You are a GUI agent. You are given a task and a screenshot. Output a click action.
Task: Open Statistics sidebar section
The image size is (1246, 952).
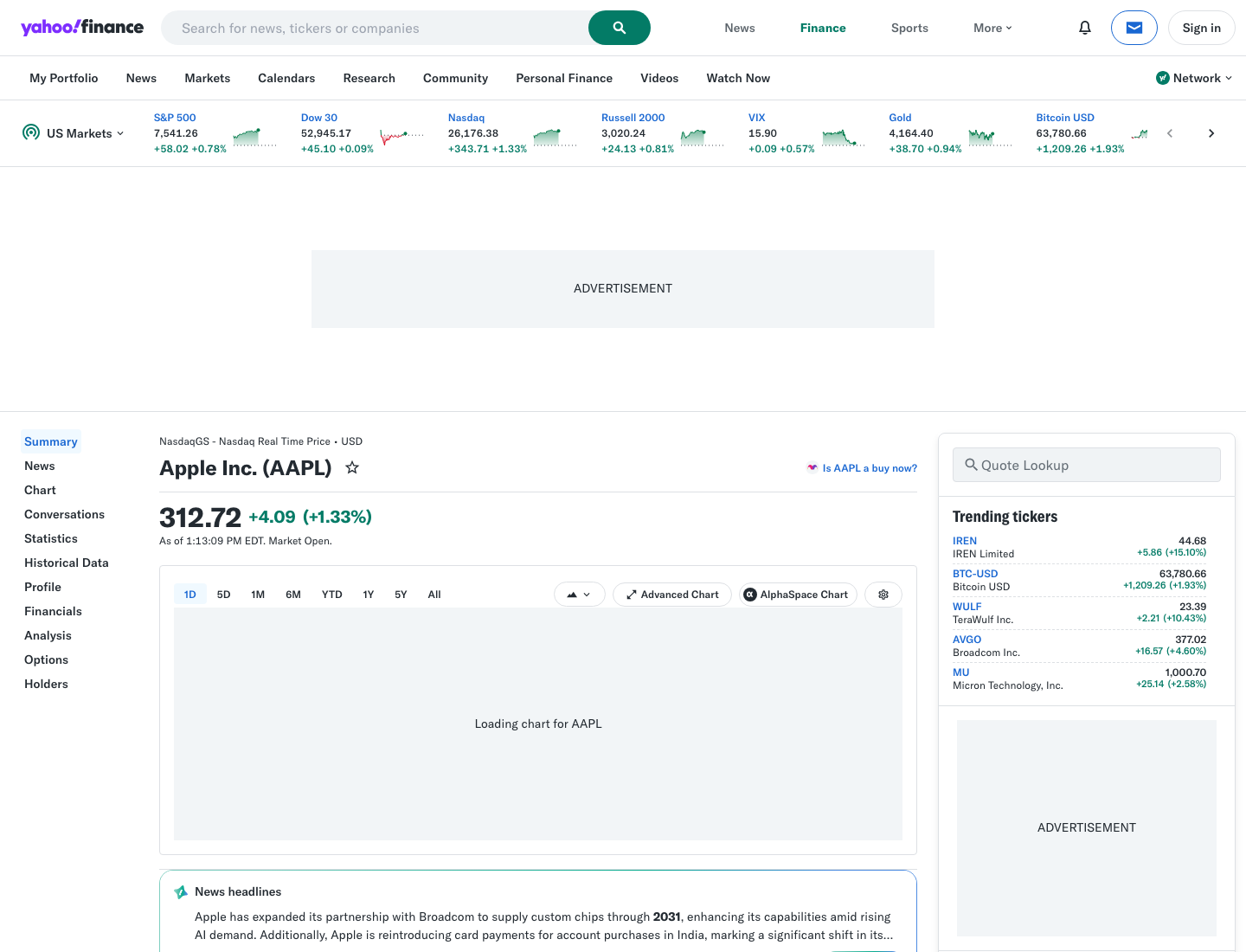(x=51, y=538)
